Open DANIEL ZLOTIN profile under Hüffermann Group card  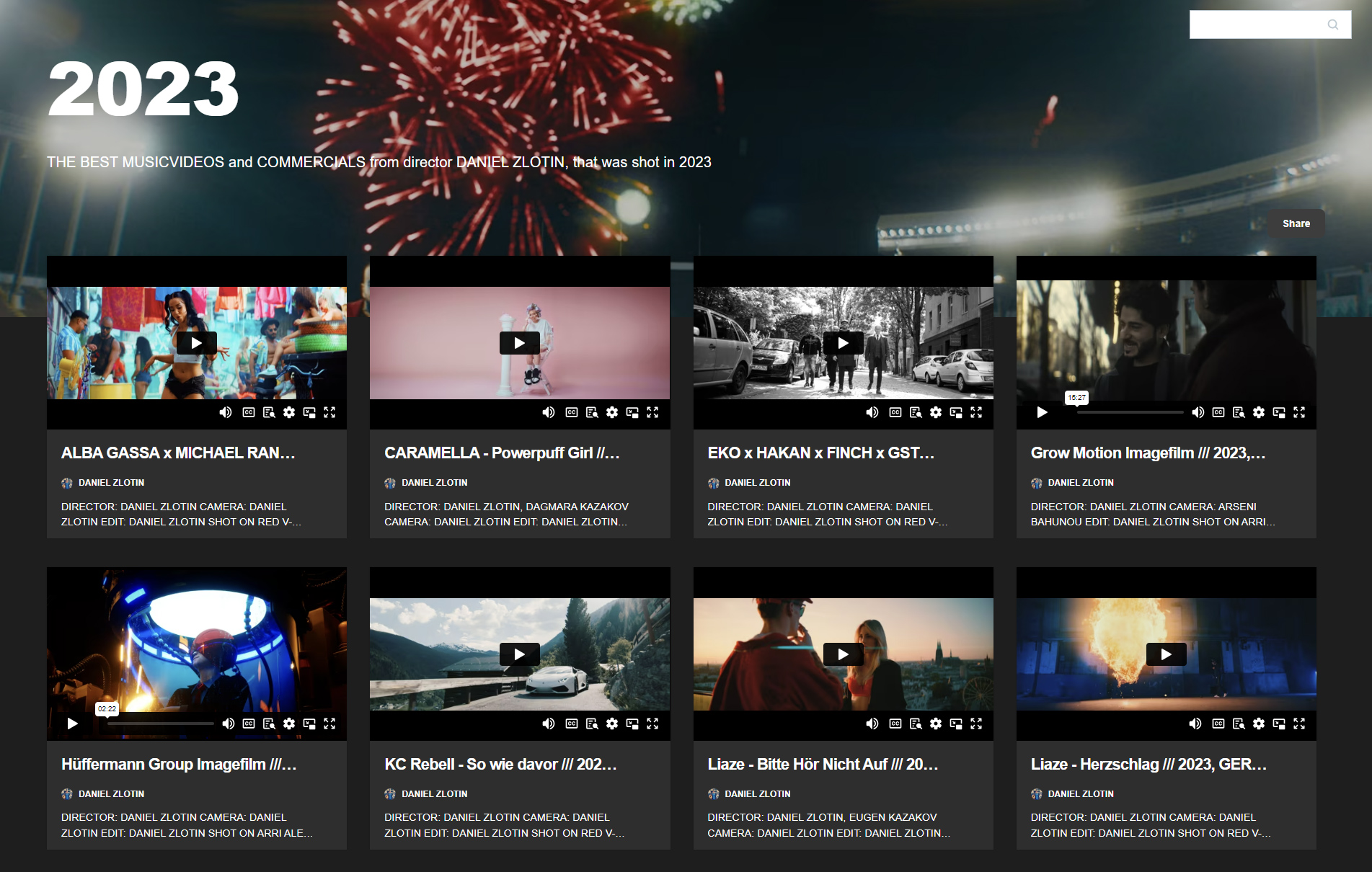(x=111, y=793)
